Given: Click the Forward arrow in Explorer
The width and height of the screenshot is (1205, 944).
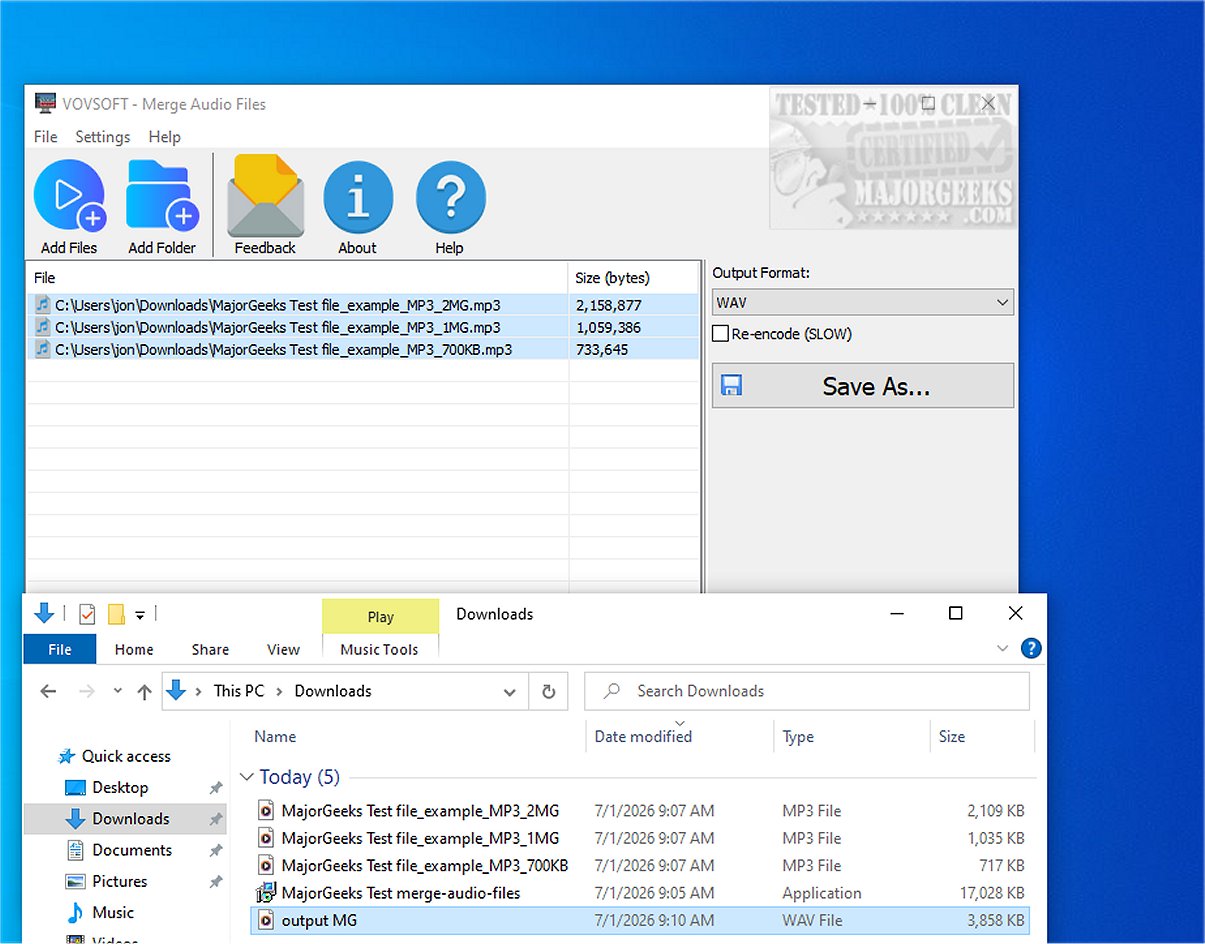Looking at the screenshot, I should click(x=87, y=691).
